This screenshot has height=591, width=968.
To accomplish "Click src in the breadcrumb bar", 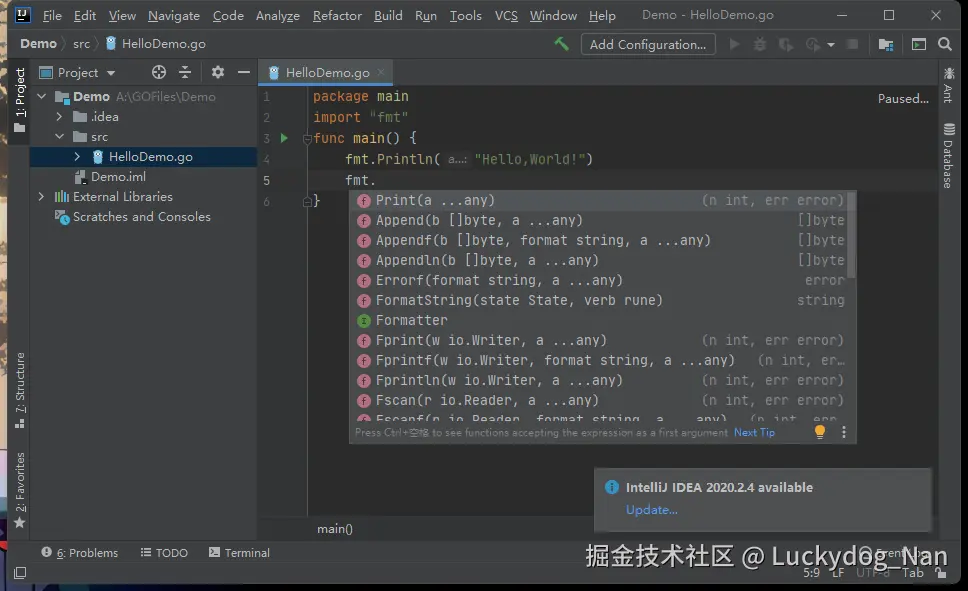I will coord(81,44).
